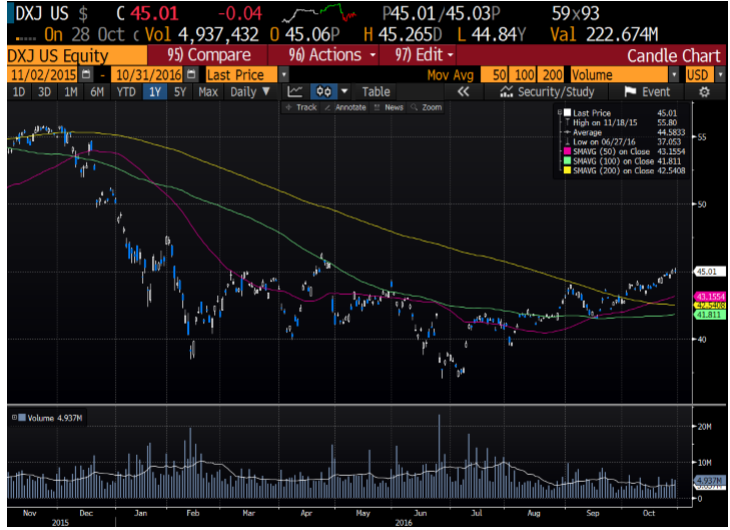Switch to the 5Y time range
730x530 pixels.
(x=179, y=92)
